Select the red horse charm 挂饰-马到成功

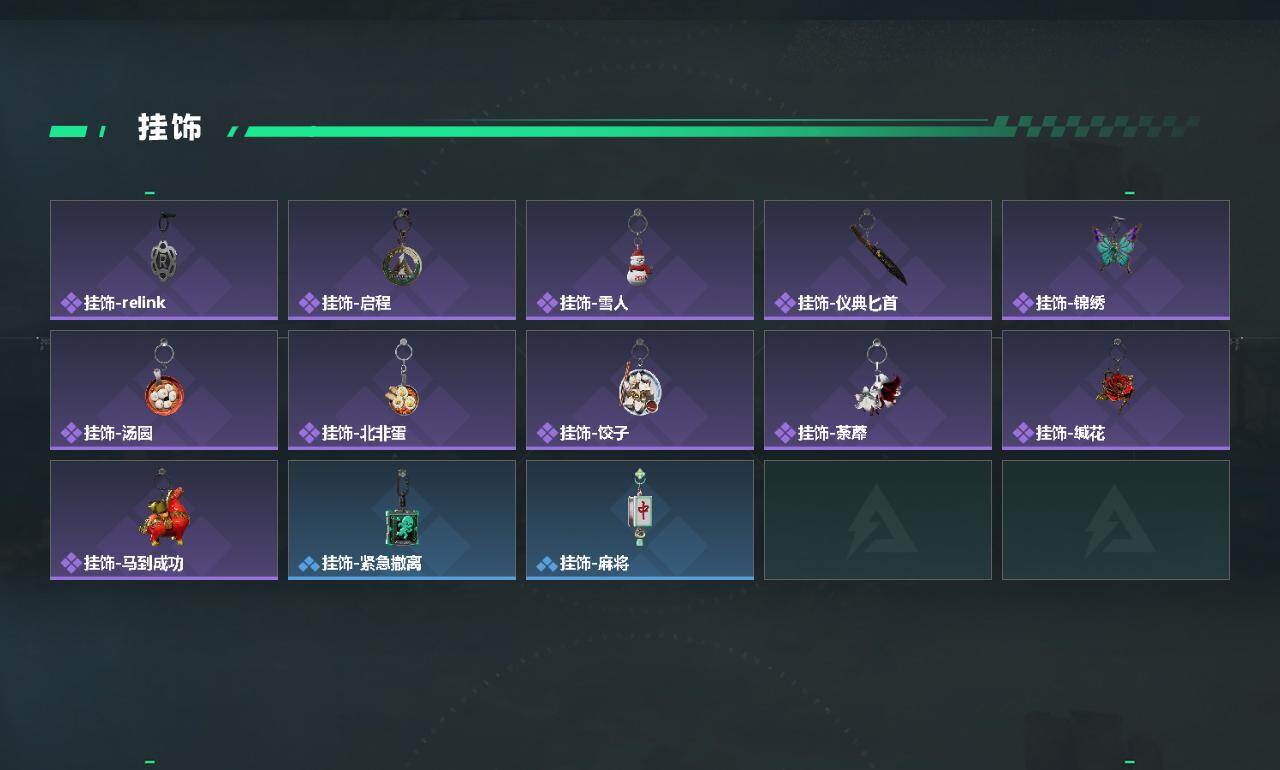(163, 508)
